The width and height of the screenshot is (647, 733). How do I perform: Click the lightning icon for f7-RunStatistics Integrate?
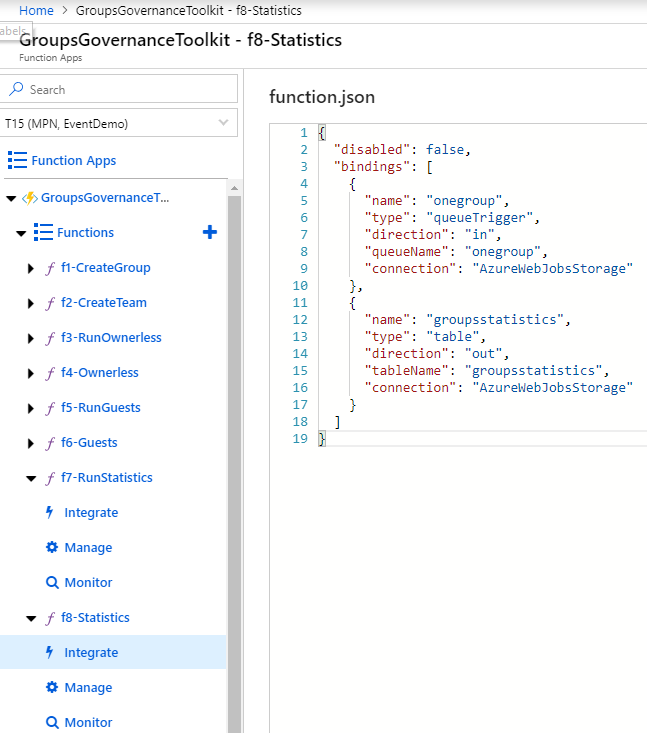pos(50,512)
